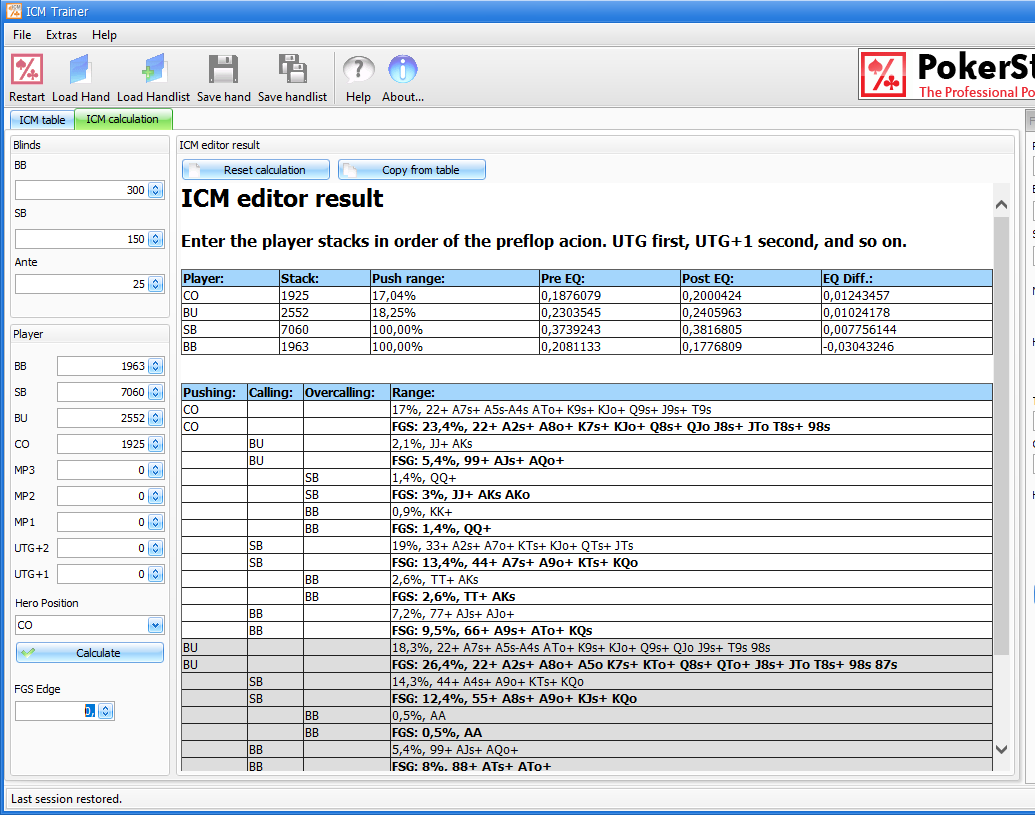Click the BU stack field 2552
This screenshot has height=815, width=1035.
pyautogui.click(x=102, y=418)
